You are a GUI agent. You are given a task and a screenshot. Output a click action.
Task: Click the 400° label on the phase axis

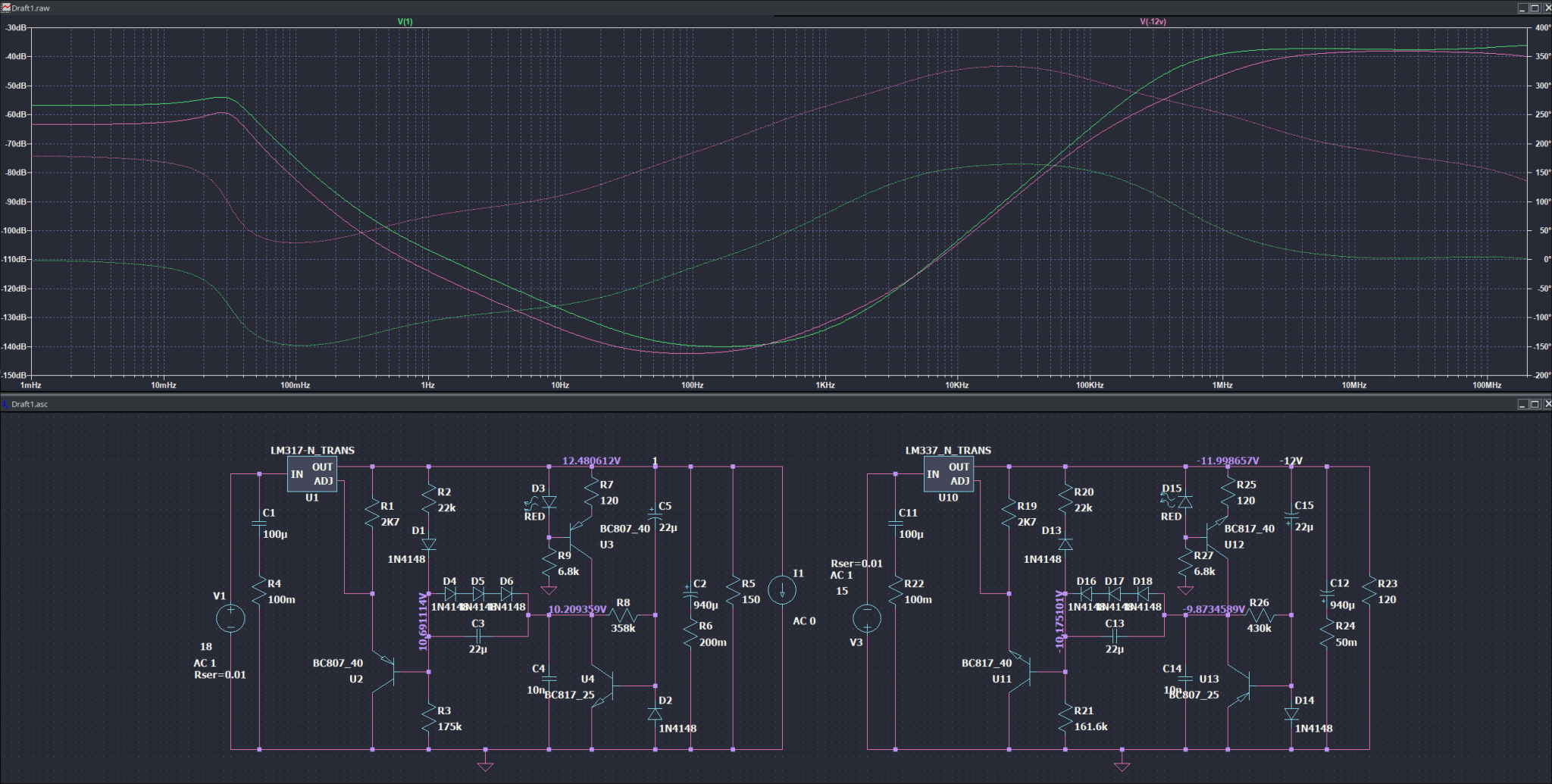point(1542,27)
